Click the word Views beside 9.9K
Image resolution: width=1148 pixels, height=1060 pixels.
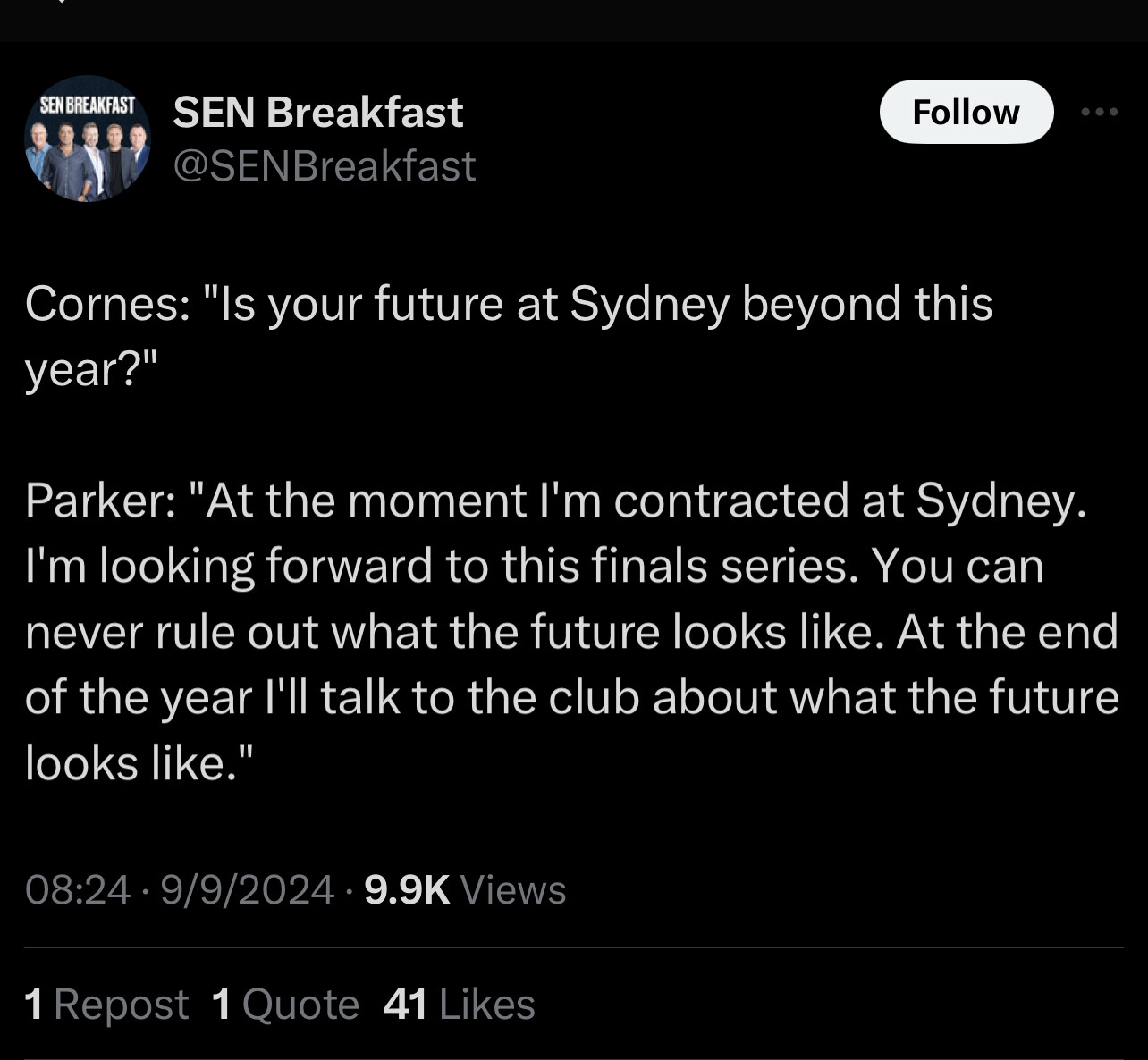(x=513, y=889)
